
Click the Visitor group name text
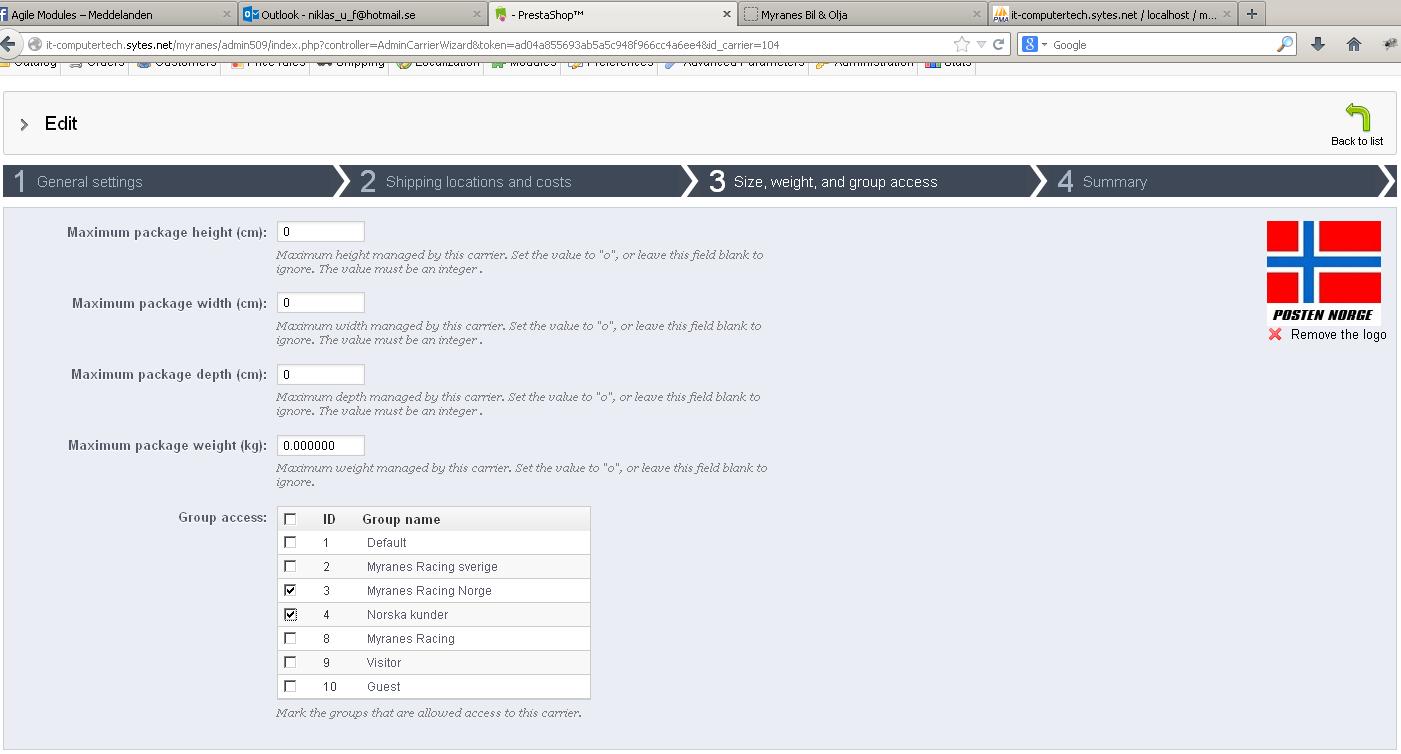[384, 663]
